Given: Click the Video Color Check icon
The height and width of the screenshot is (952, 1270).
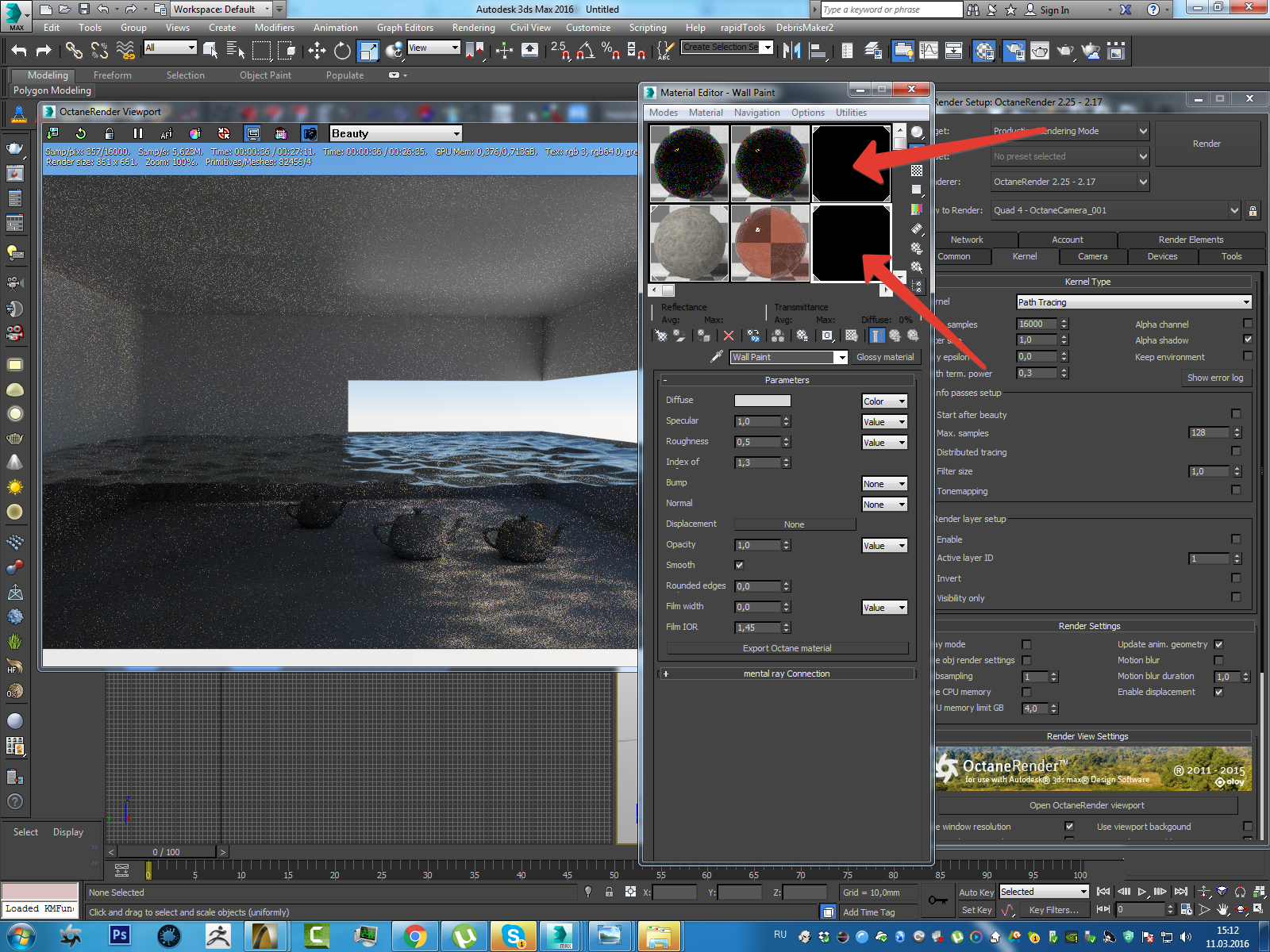Looking at the screenshot, I should pyautogui.click(x=917, y=209).
